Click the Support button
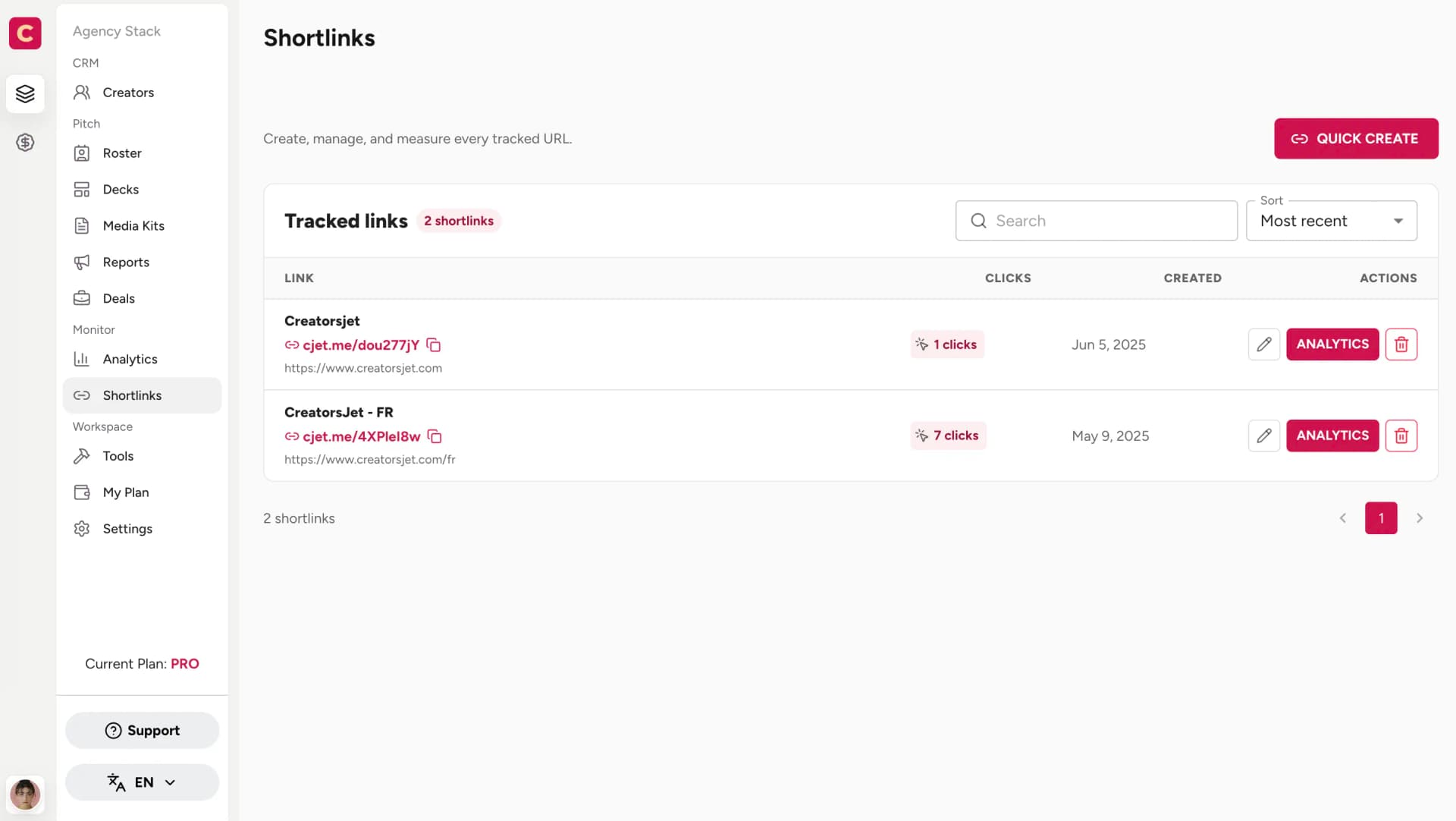1456x821 pixels. pos(142,731)
